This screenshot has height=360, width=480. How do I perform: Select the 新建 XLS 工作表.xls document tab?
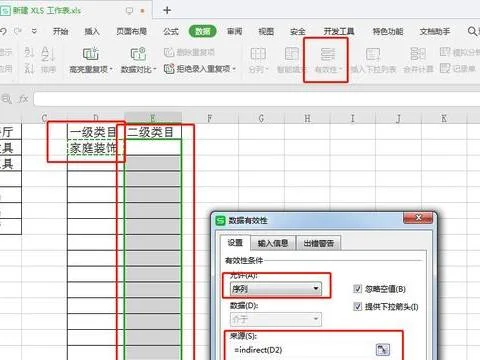pos(47,11)
